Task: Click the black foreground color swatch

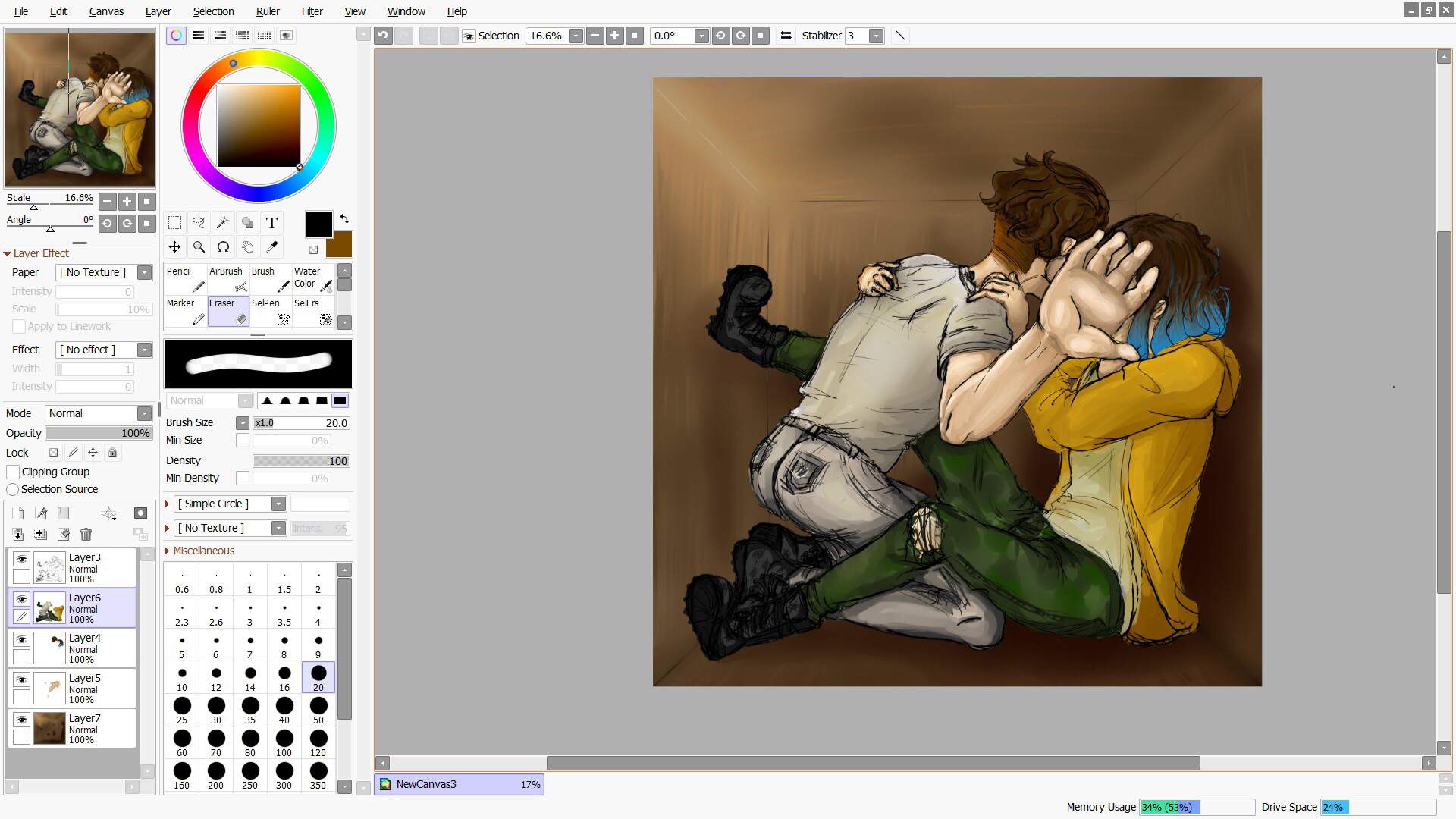Action: pos(318,224)
